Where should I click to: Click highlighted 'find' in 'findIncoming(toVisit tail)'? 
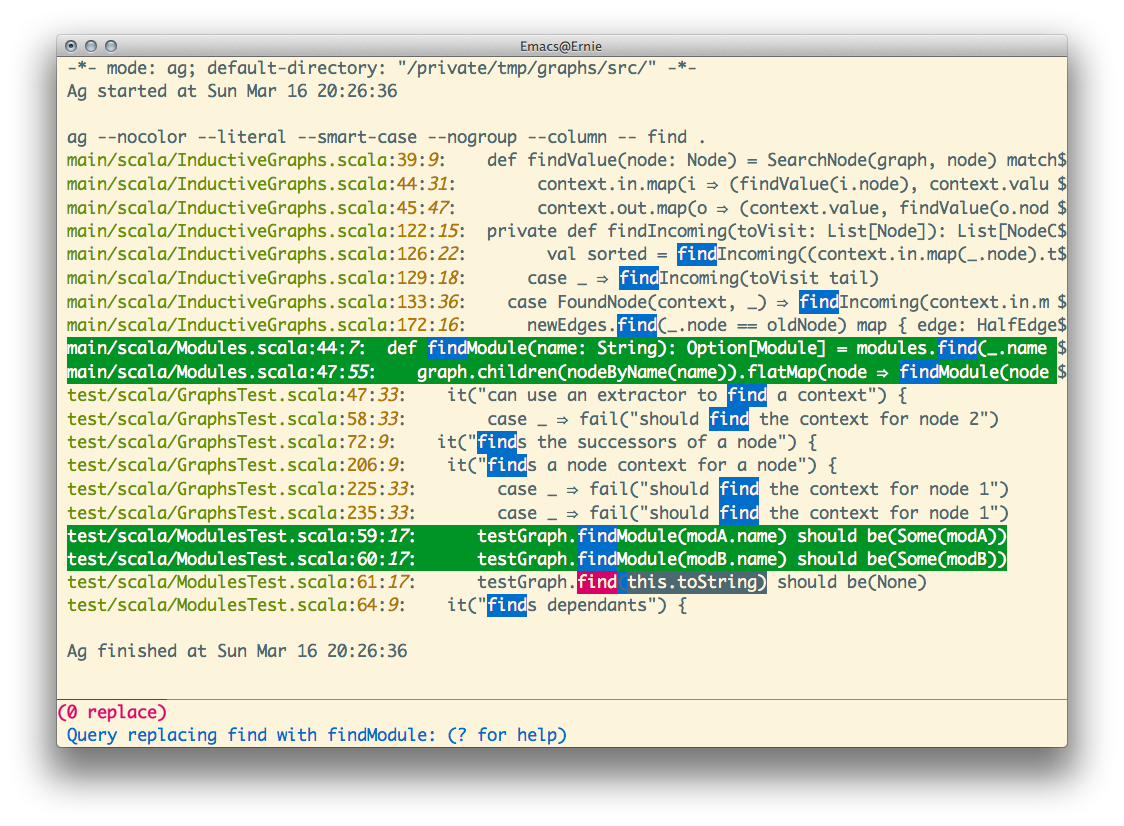tap(639, 277)
